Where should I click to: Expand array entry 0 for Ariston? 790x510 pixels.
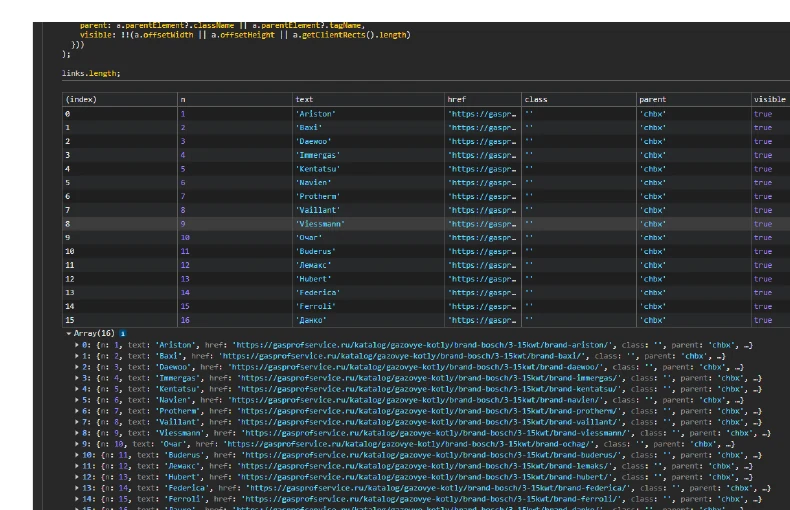[x=77, y=345]
